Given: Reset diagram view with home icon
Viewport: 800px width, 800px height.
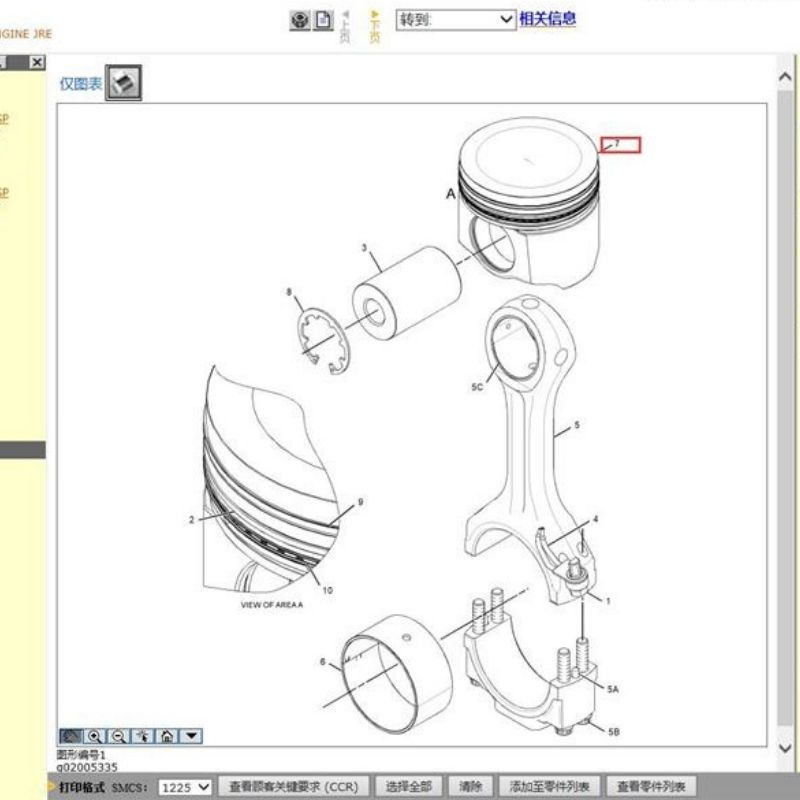Looking at the screenshot, I should [166, 736].
